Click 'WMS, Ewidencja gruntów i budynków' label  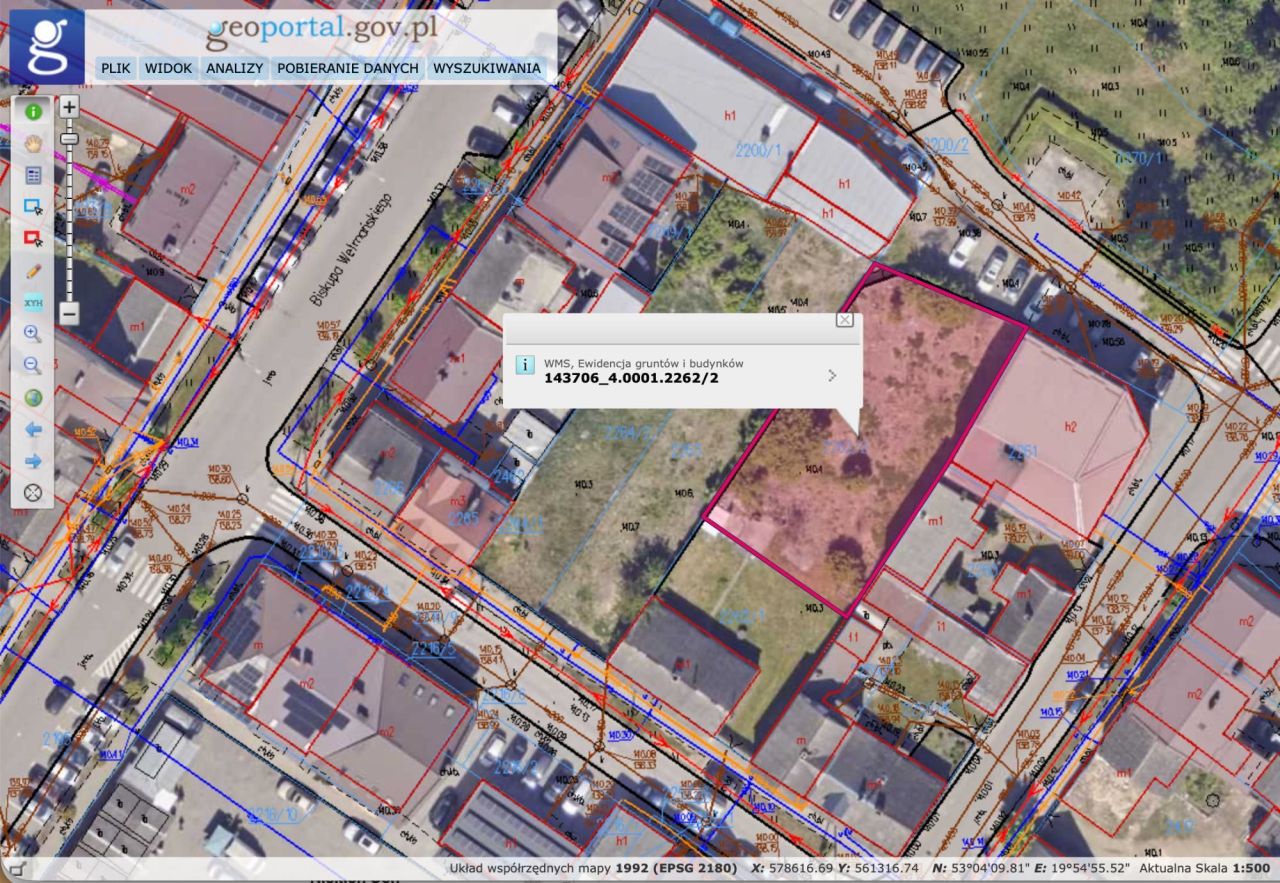coord(644,363)
